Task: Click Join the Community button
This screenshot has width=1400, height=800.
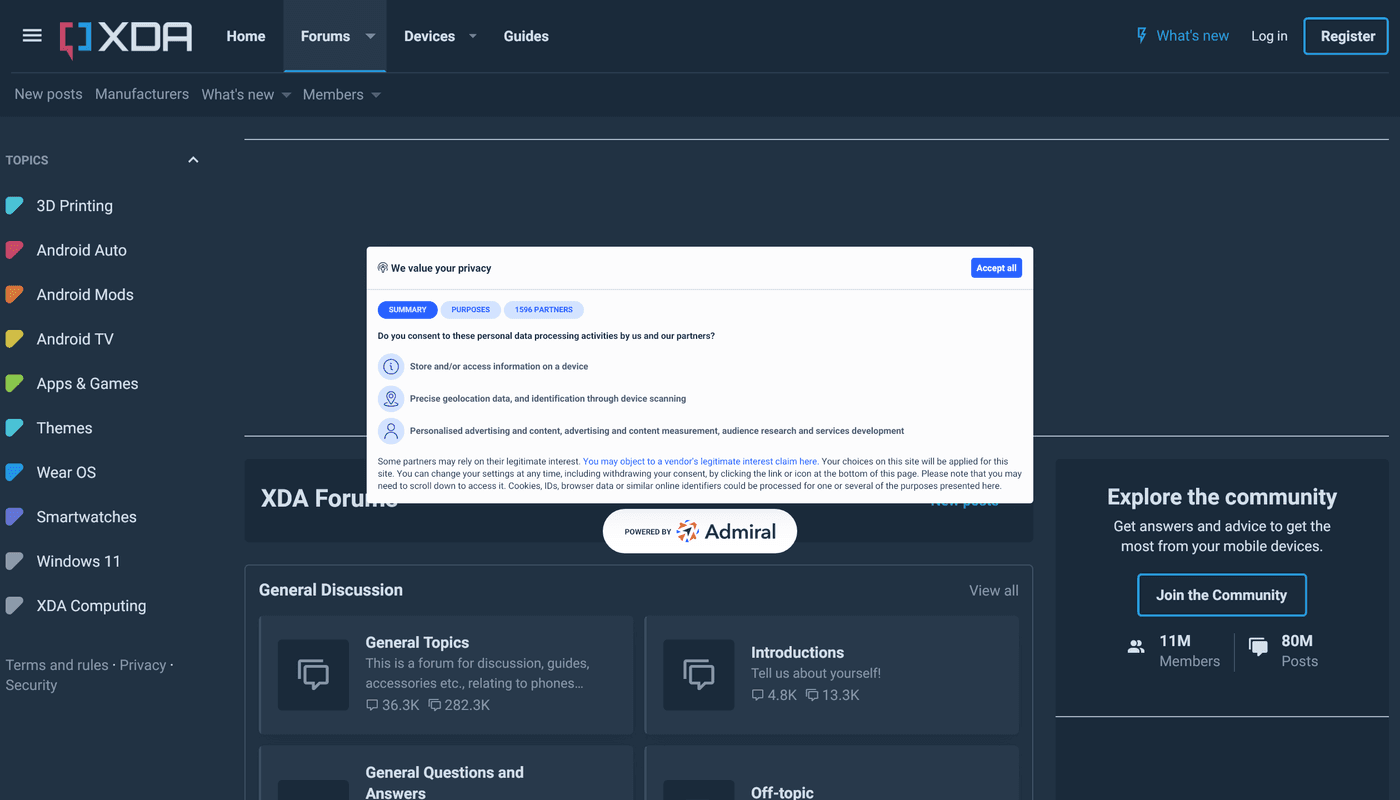Action: pyautogui.click(x=1221, y=595)
